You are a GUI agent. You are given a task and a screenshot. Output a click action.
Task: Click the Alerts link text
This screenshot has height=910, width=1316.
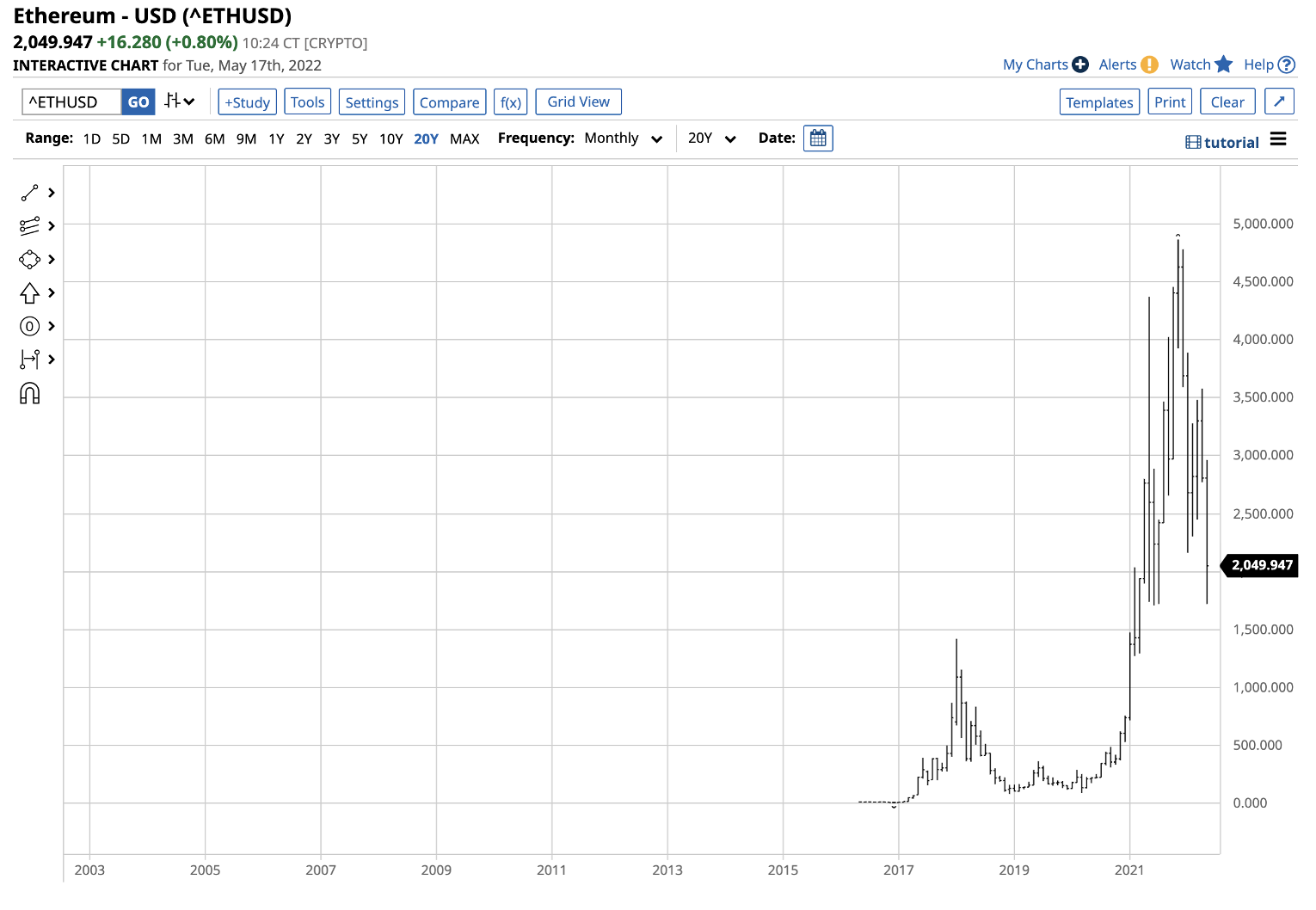[x=1117, y=65]
